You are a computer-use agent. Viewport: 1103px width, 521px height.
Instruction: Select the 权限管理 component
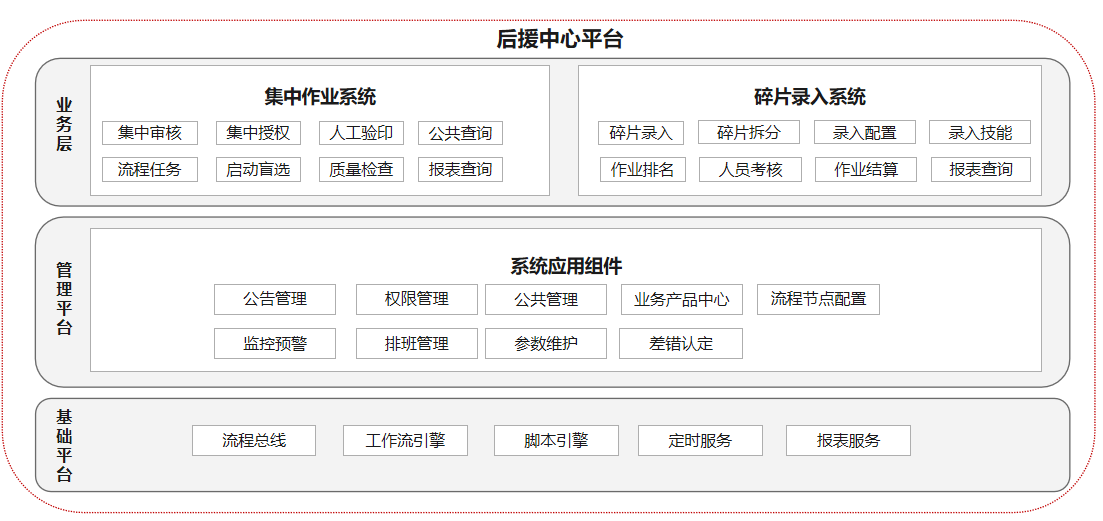point(416,300)
